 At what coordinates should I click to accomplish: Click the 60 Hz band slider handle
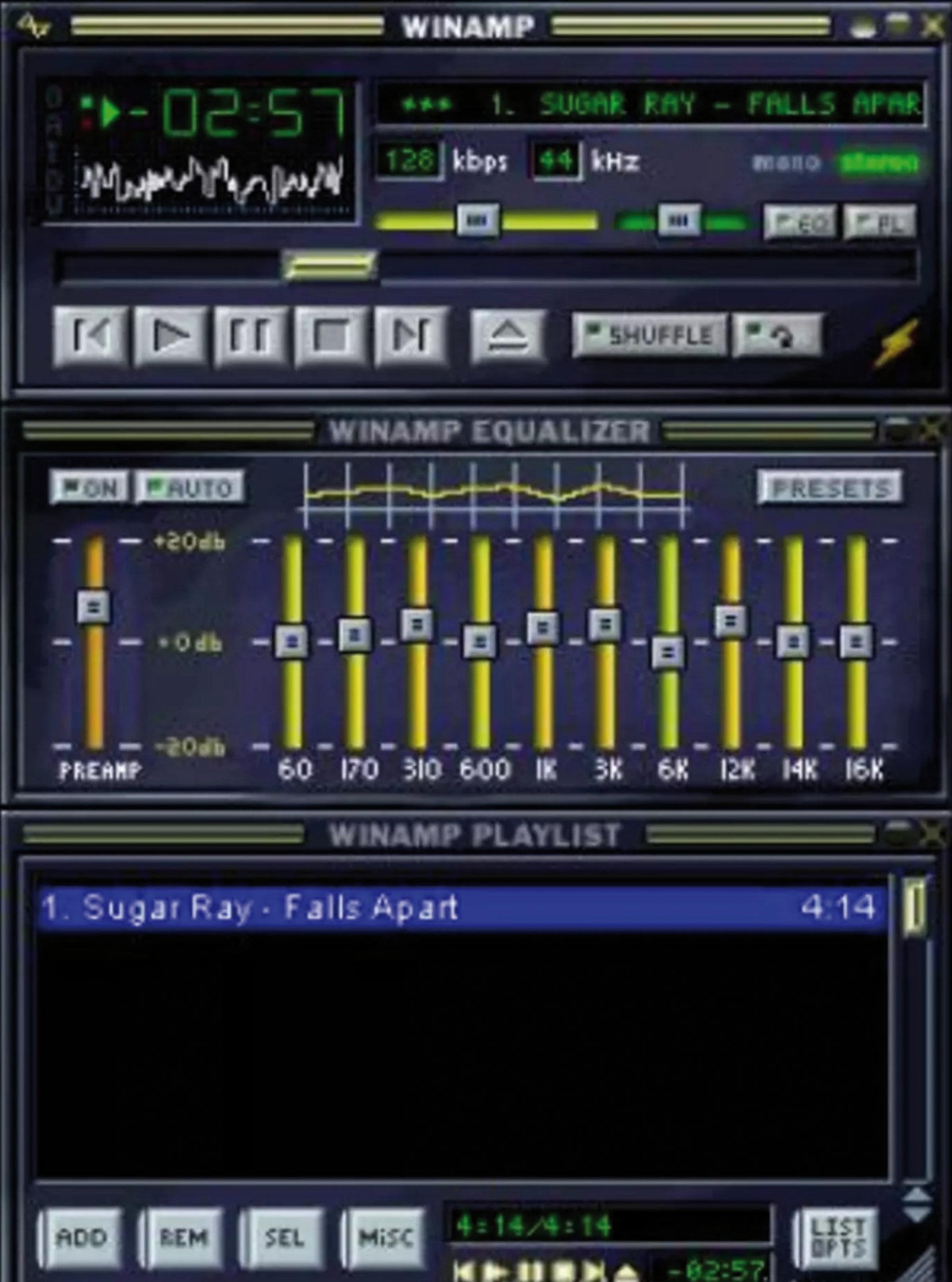292,640
